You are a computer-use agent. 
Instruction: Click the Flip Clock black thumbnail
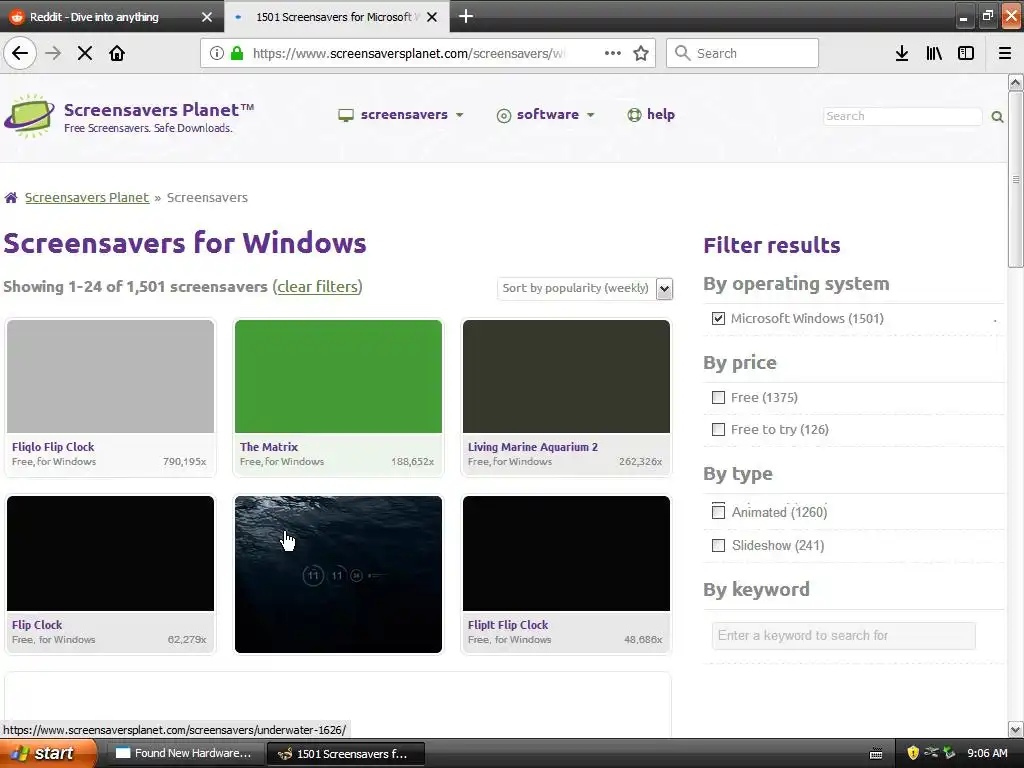110,553
